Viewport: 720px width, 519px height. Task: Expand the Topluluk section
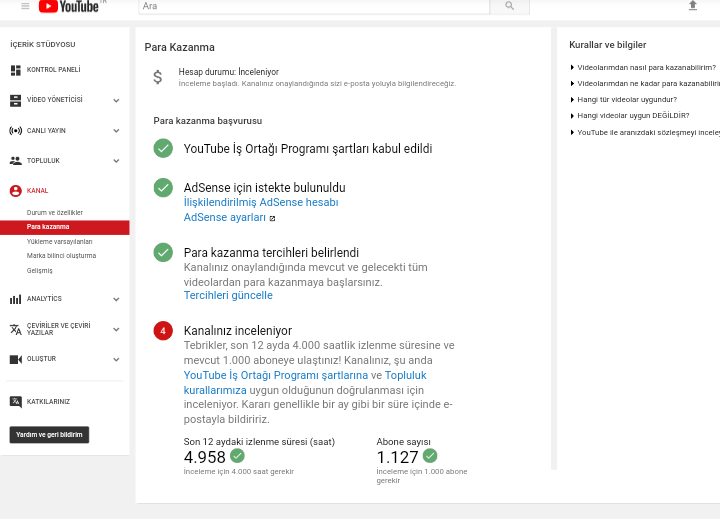click(116, 161)
